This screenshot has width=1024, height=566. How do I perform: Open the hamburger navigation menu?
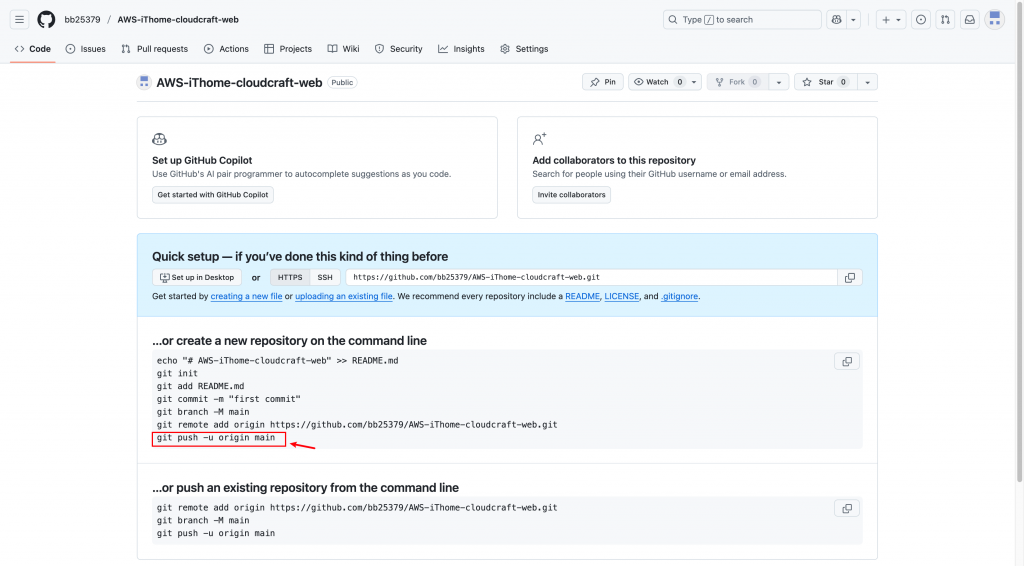(x=20, y=20)
